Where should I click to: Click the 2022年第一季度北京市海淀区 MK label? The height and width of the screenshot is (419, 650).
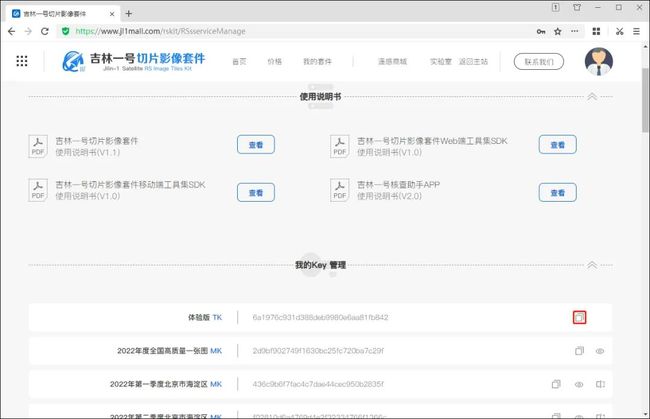(x=166, y=384)
